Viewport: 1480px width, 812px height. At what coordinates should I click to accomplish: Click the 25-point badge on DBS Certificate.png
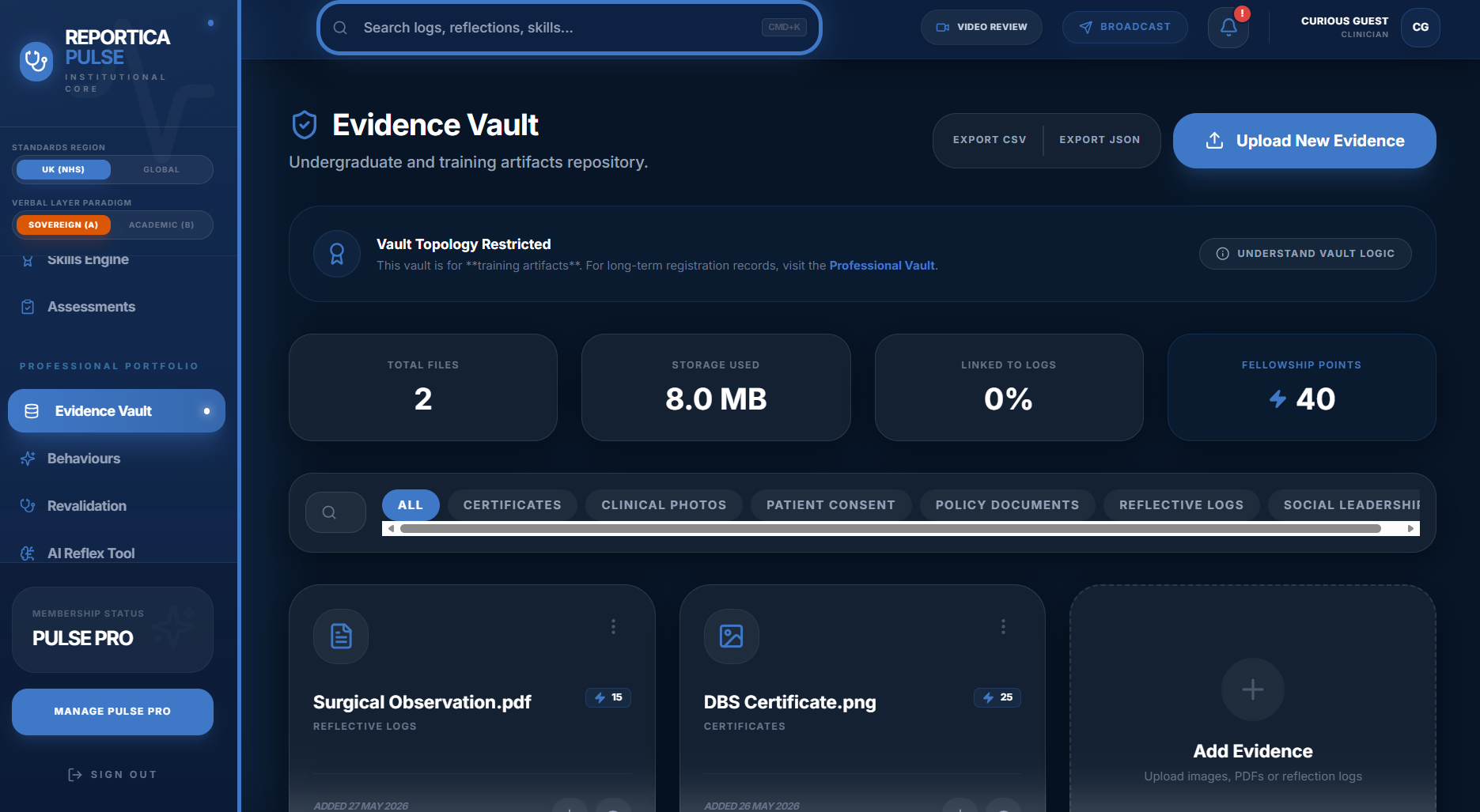tap(997, 697)
